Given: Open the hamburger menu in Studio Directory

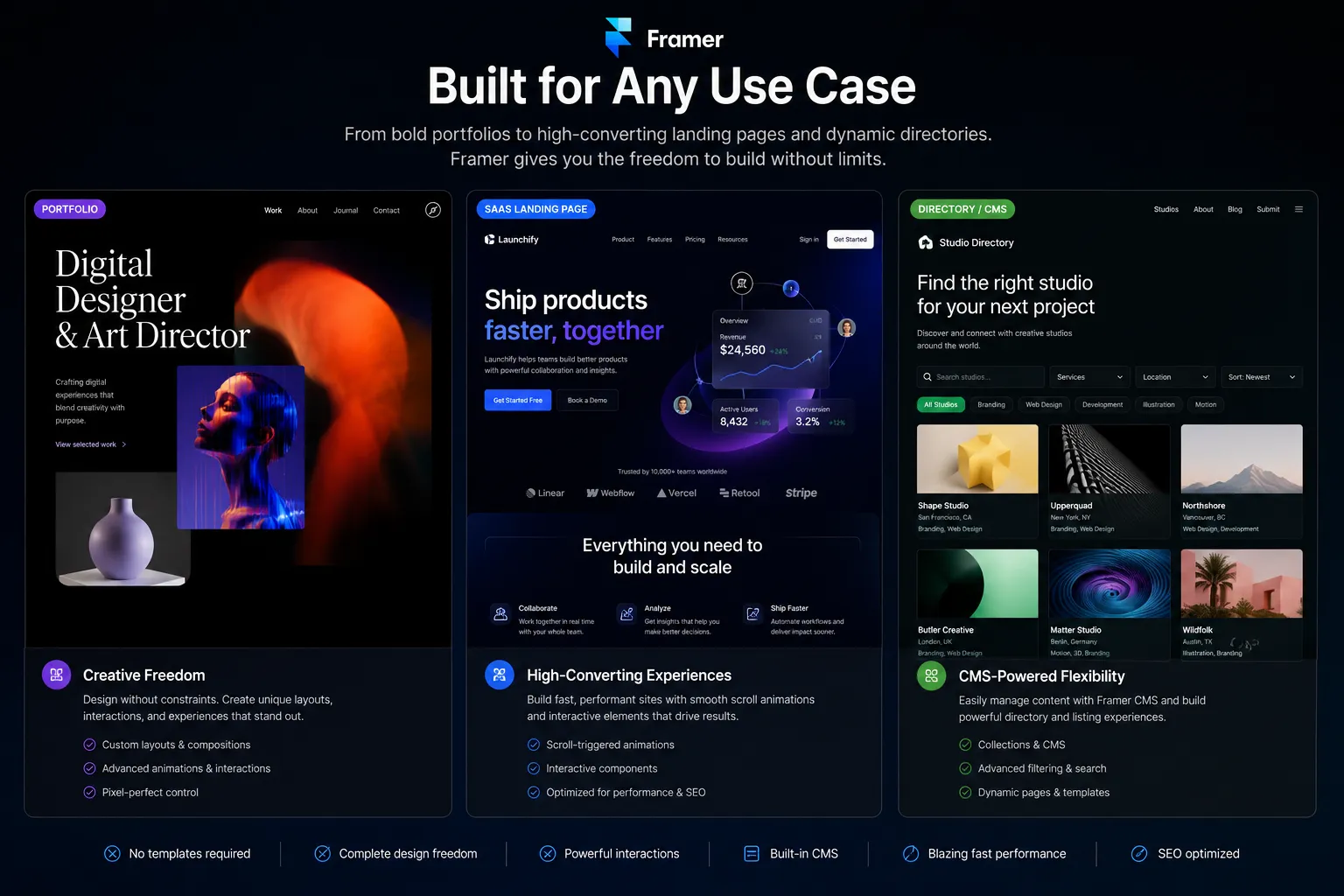Looking at the screenshot, I should tap(1298, 209).
